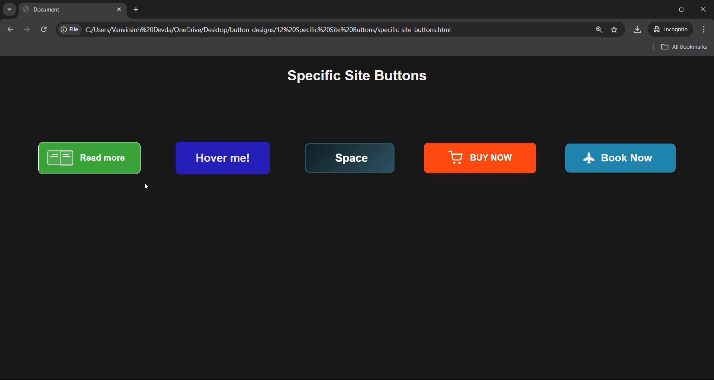Open the All Bookmarks folder
Screen dimensions: 714x380
[684, 47]
